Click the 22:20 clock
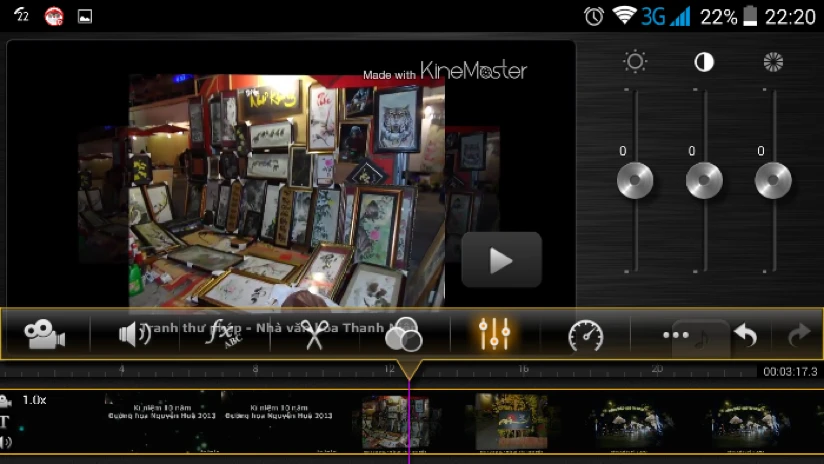Viewport: 824px width, 464px height. coord(790,17)
